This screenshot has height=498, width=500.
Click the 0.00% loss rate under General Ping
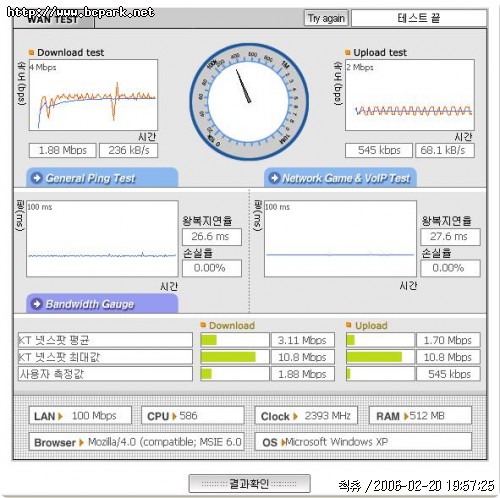[212, 268]
